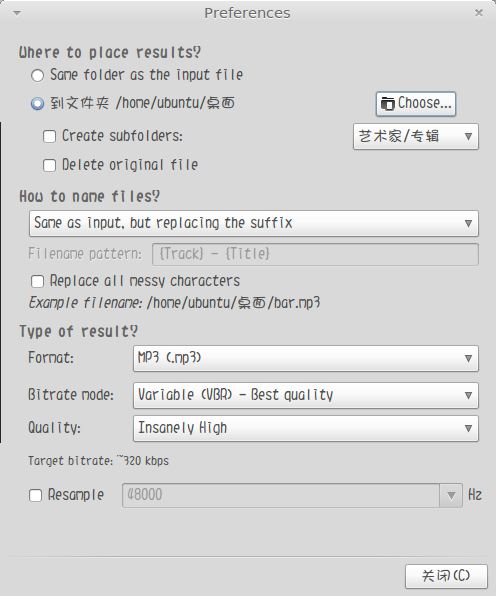Image resolution: width=496 pixels, height=596 pixels.
Task: Click the folder icon on Choose button
Action: point(388,103)
